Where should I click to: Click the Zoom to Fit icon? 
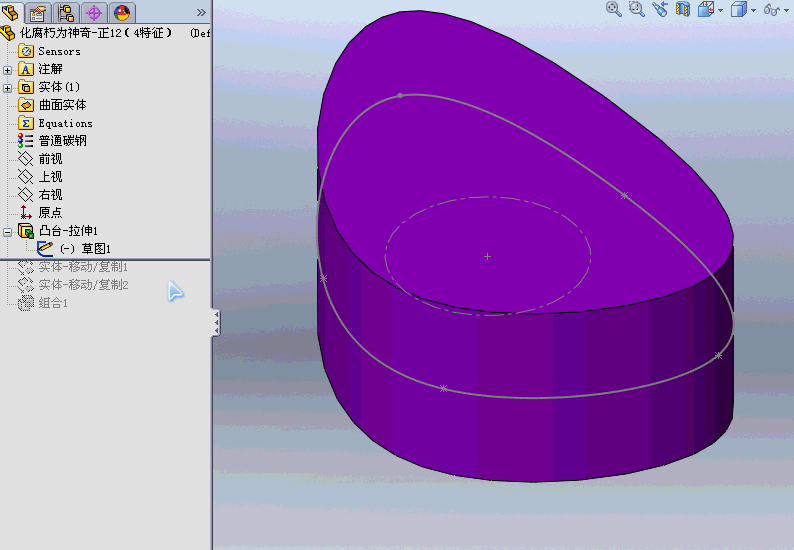[x=614, y=9]
